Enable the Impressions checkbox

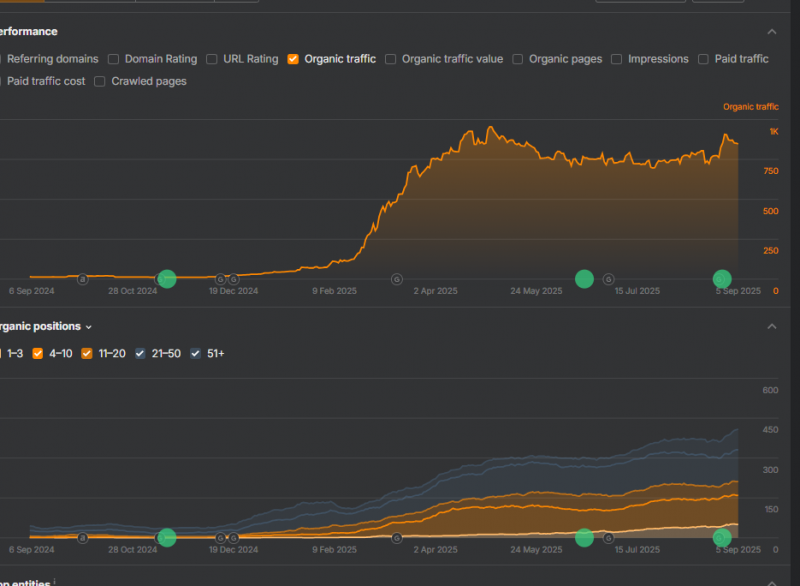617,59
